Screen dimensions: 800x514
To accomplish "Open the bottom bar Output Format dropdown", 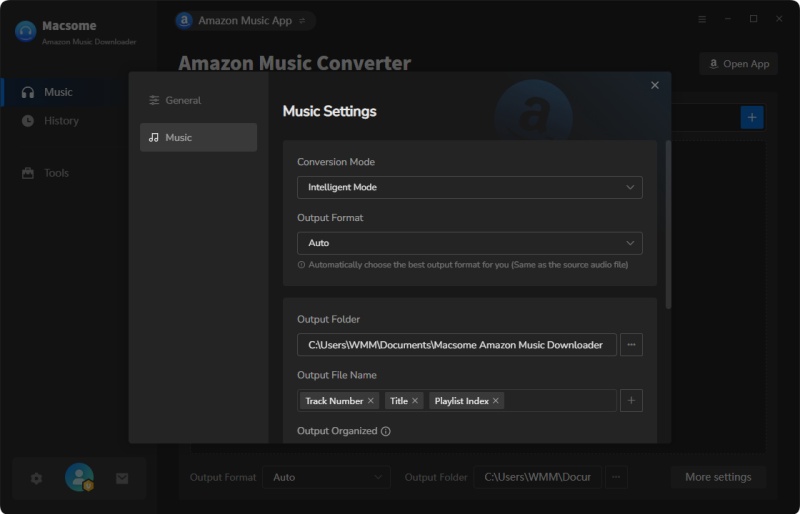I will click(327, 477).
